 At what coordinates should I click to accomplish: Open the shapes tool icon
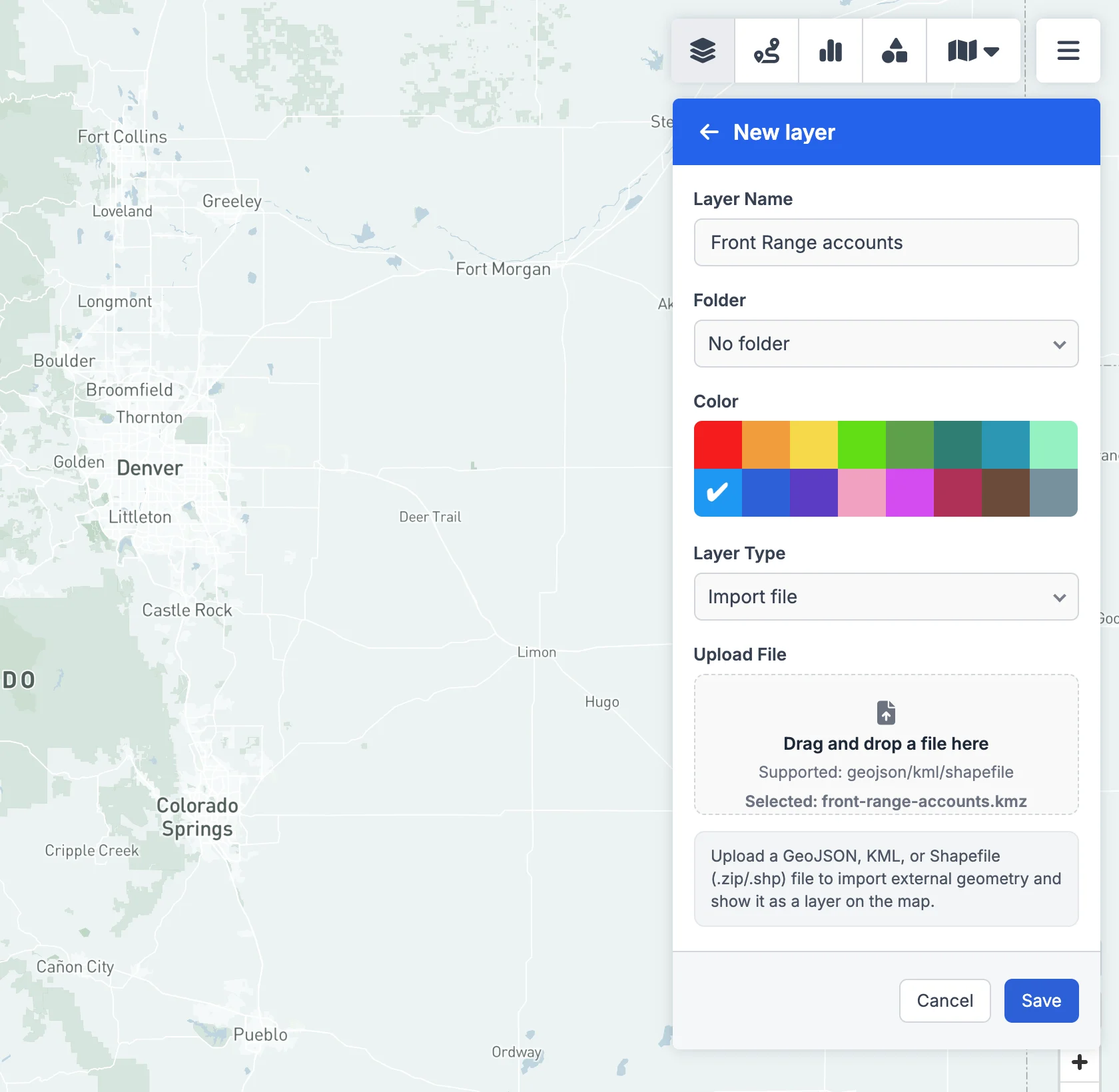[895, 51]
